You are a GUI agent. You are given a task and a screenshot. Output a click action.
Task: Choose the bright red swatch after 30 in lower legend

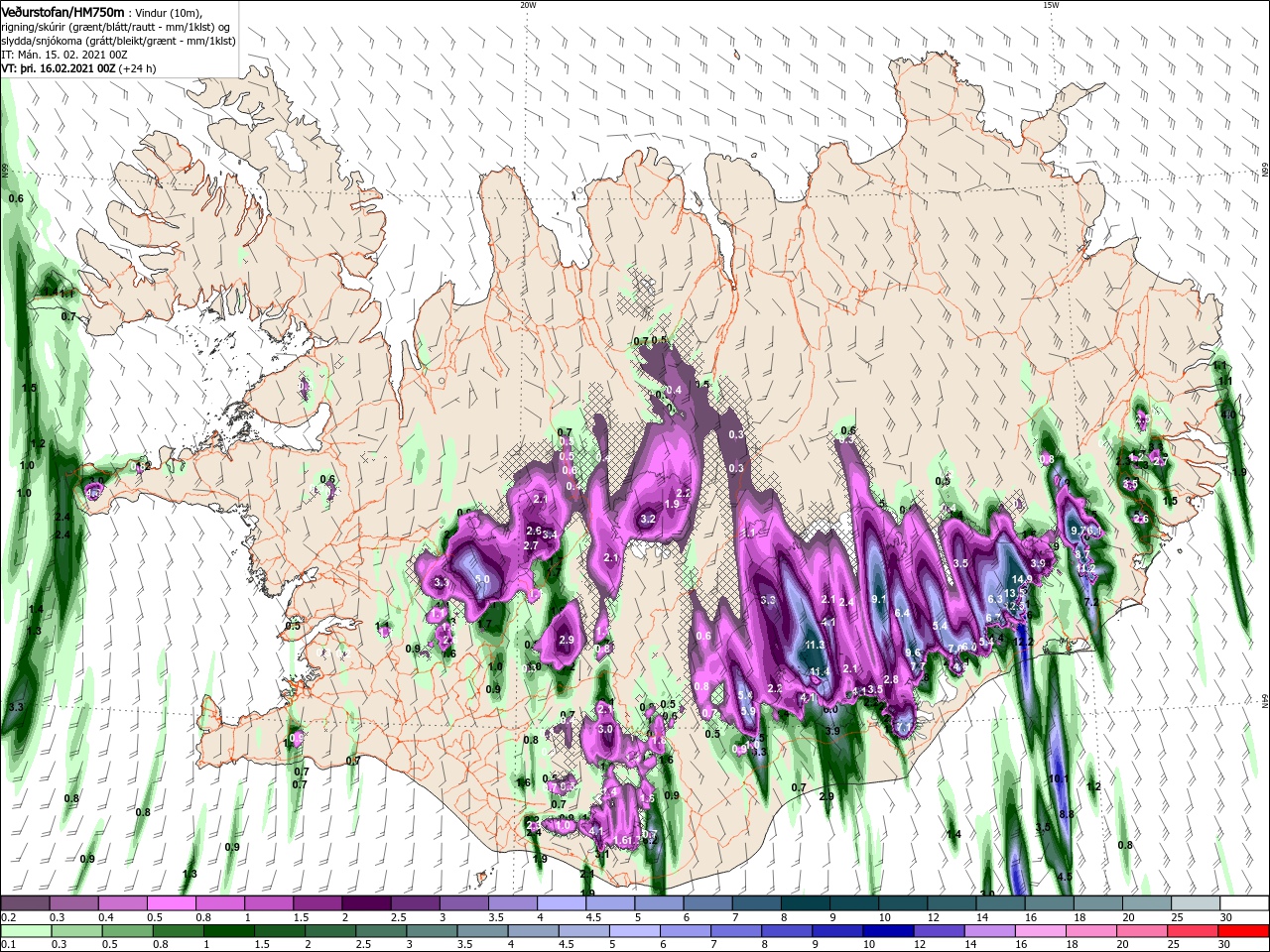pyautogui.click(x=1245, y=930)
